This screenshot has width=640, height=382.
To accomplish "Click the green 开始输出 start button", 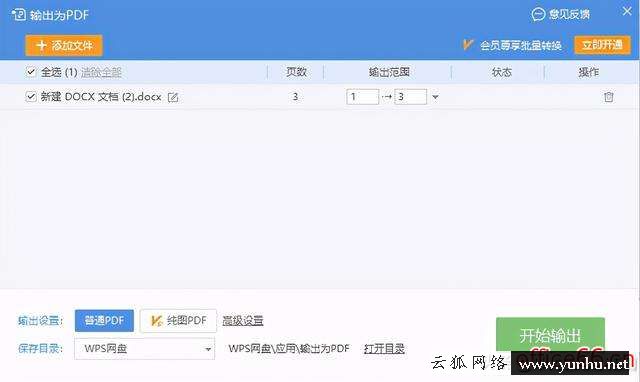I will pyautogui.click(x=550, y=335).
